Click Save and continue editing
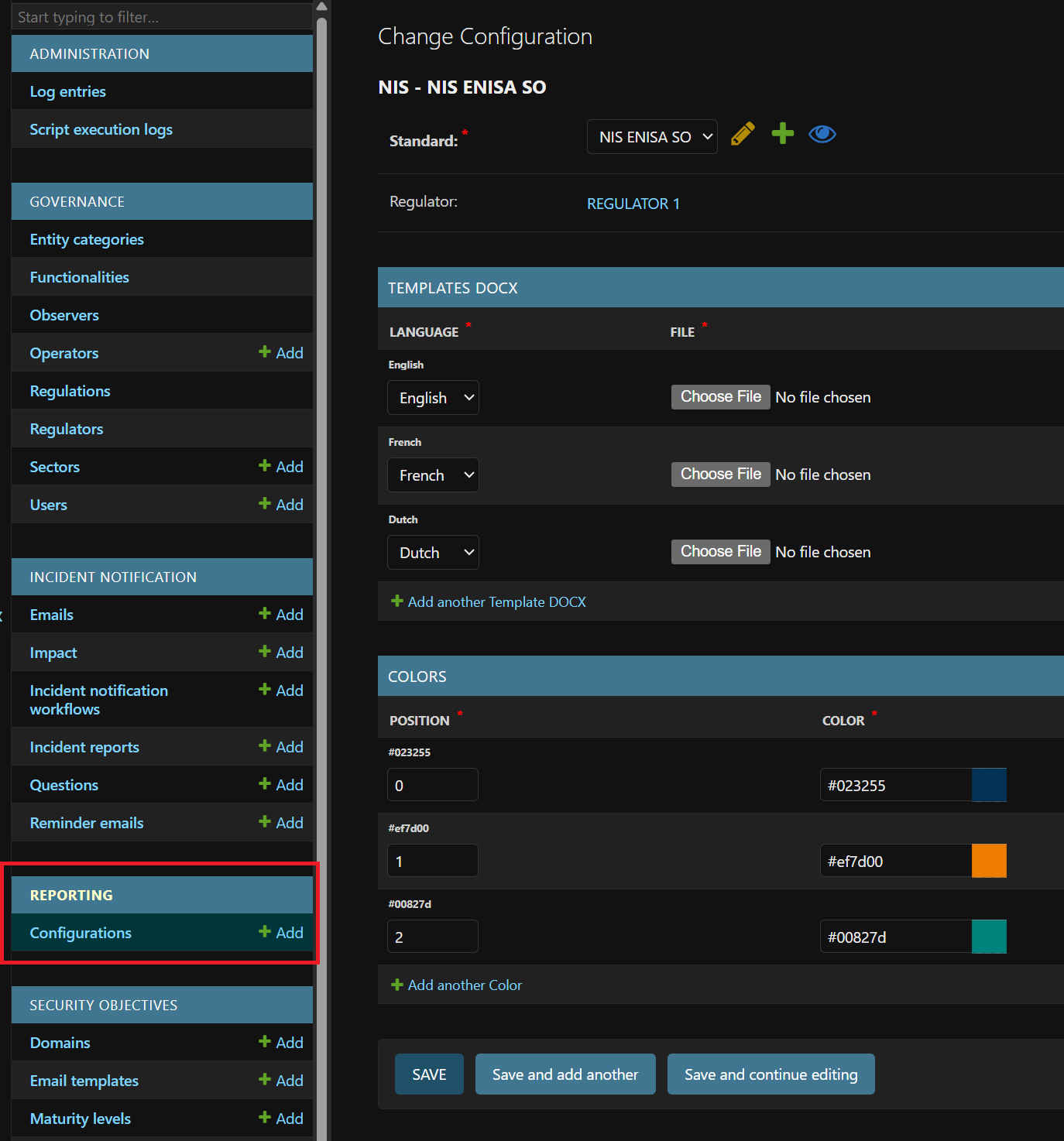Viewport: 1064px width, 1141px height. [x=771, y=1074]
